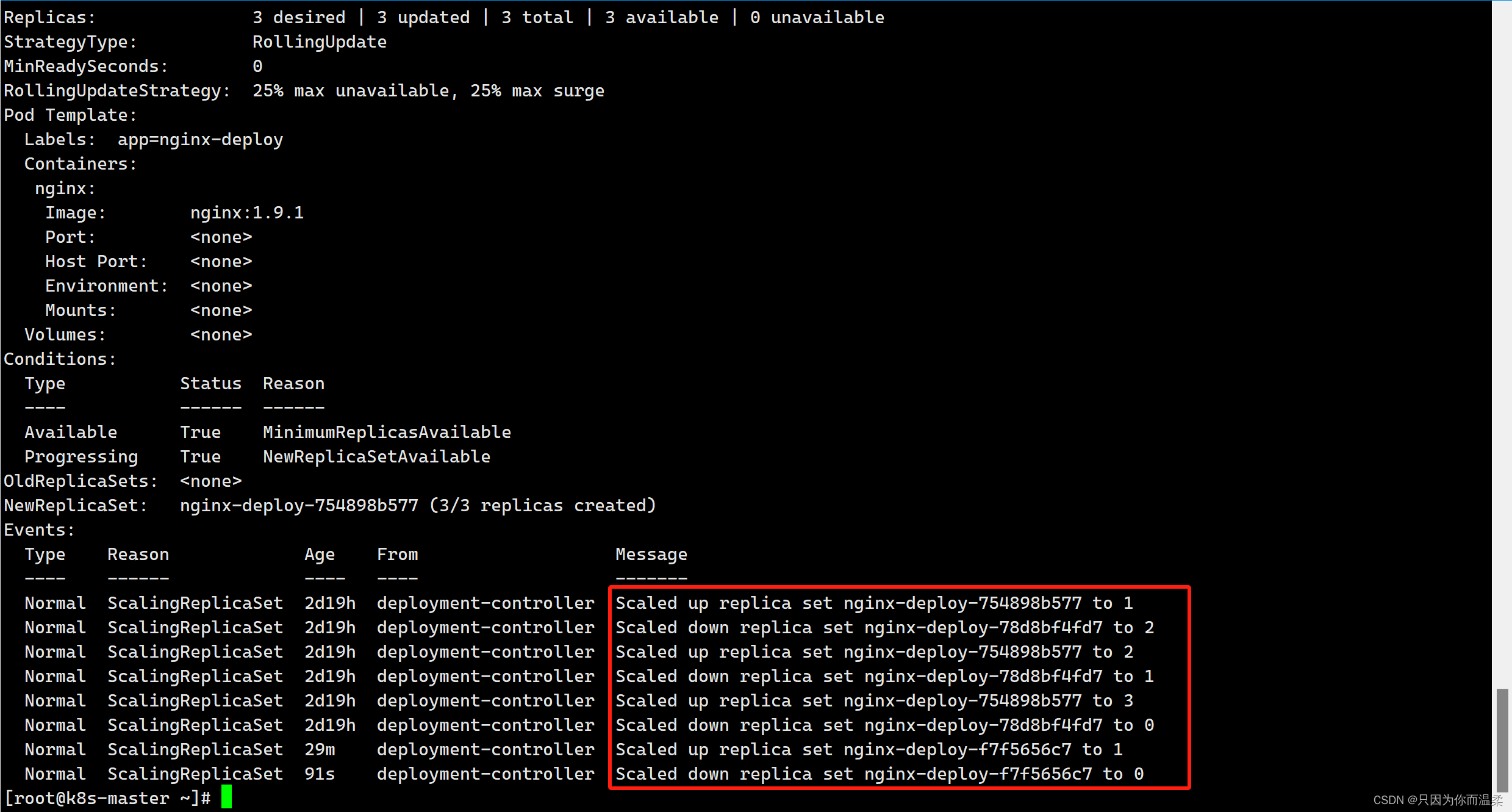Viewport: 1512px width, 812px height.
Task: Expand the OldReplicaSets none value
Action: [211, 480]
